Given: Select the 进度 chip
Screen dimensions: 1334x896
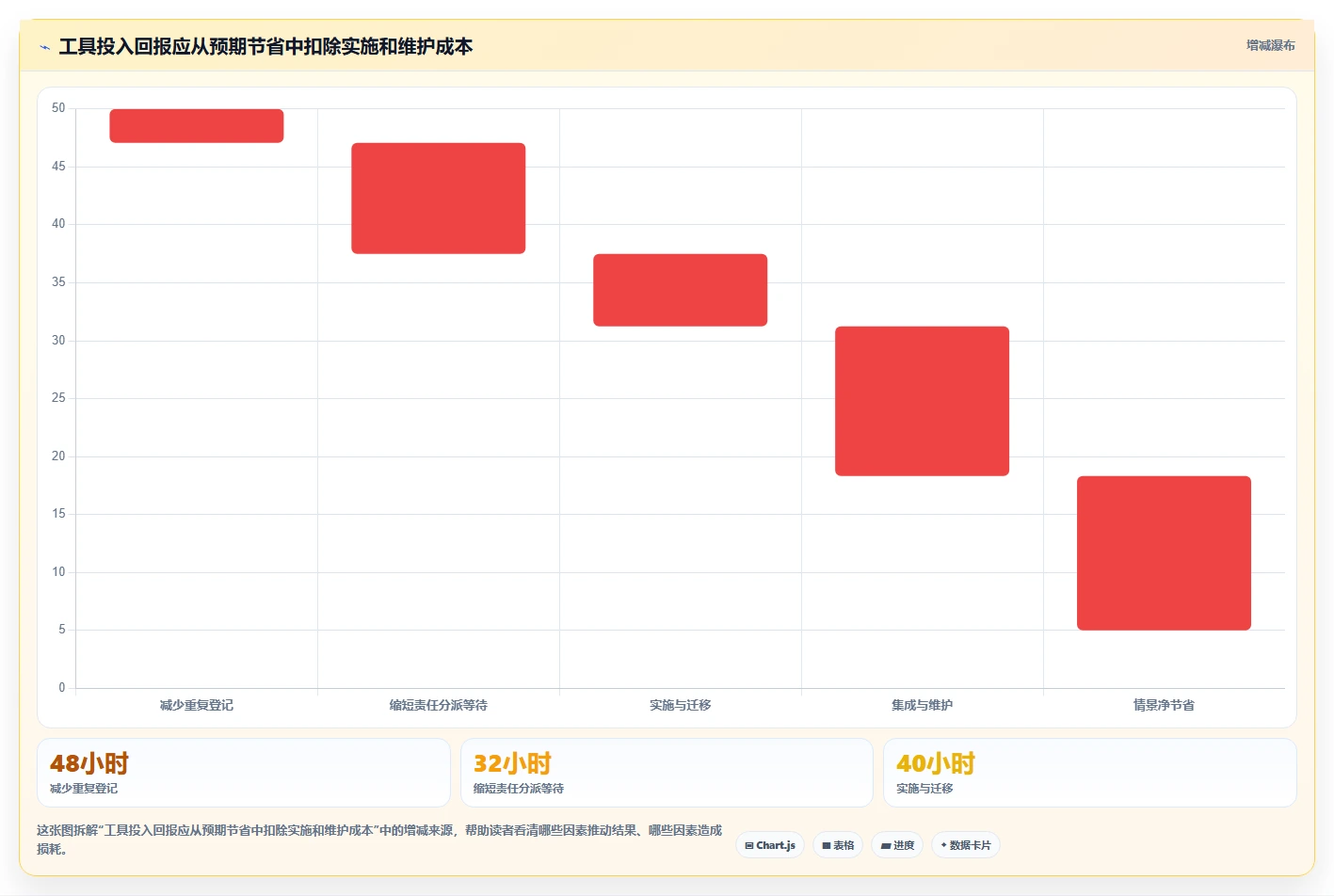Looking at the screenshot, I should [897, 845].
